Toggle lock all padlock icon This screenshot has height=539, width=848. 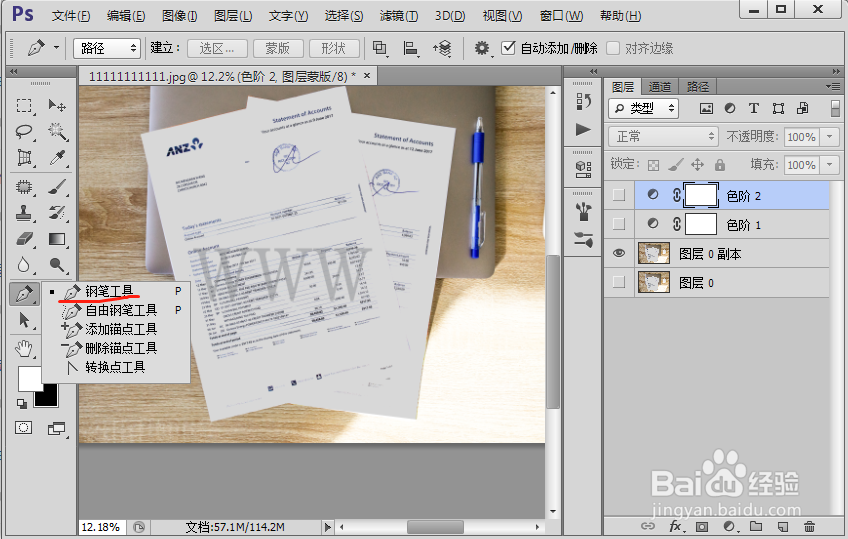point(719,164)
